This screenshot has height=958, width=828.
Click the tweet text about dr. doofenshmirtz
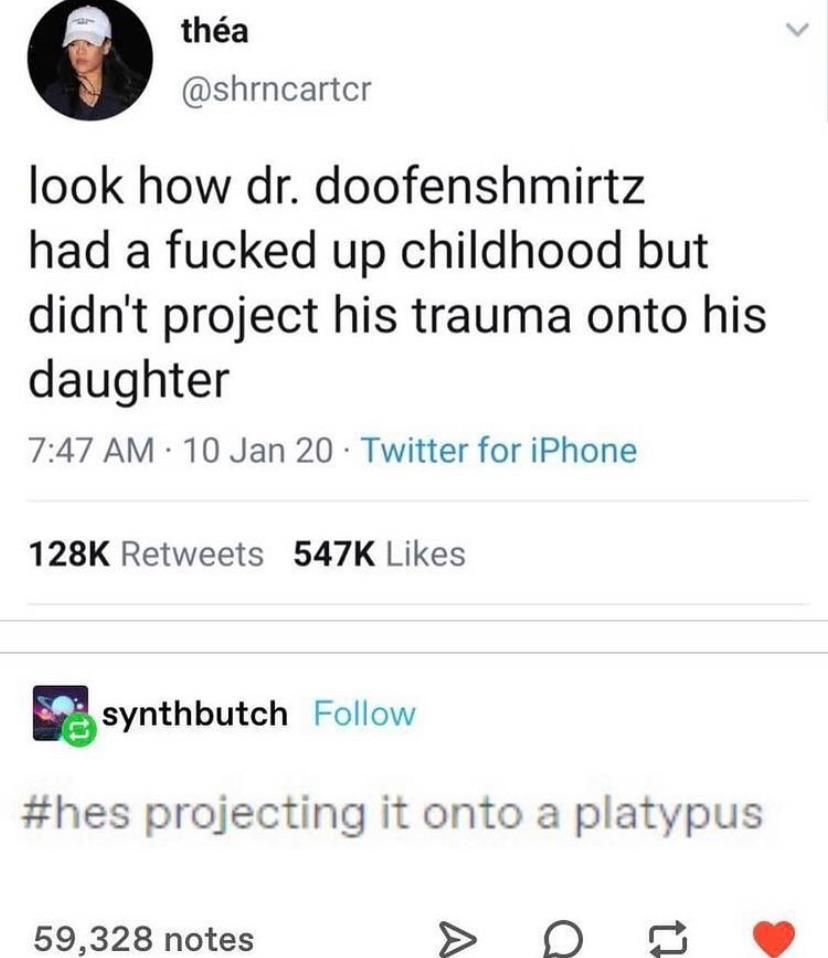397,283
